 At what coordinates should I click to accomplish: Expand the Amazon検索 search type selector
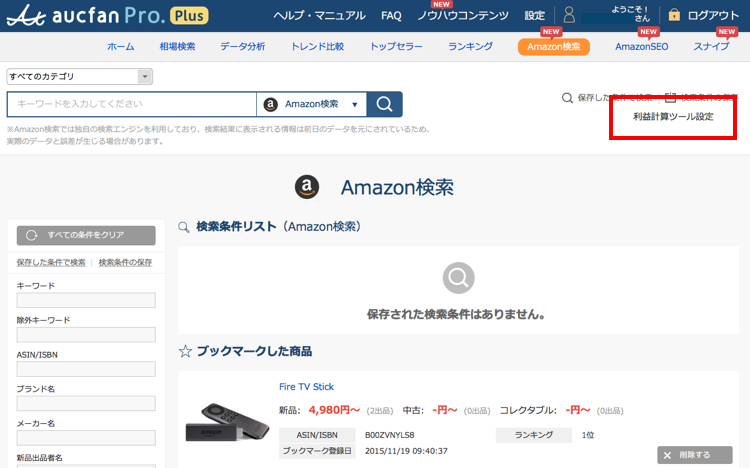[311, 104]
